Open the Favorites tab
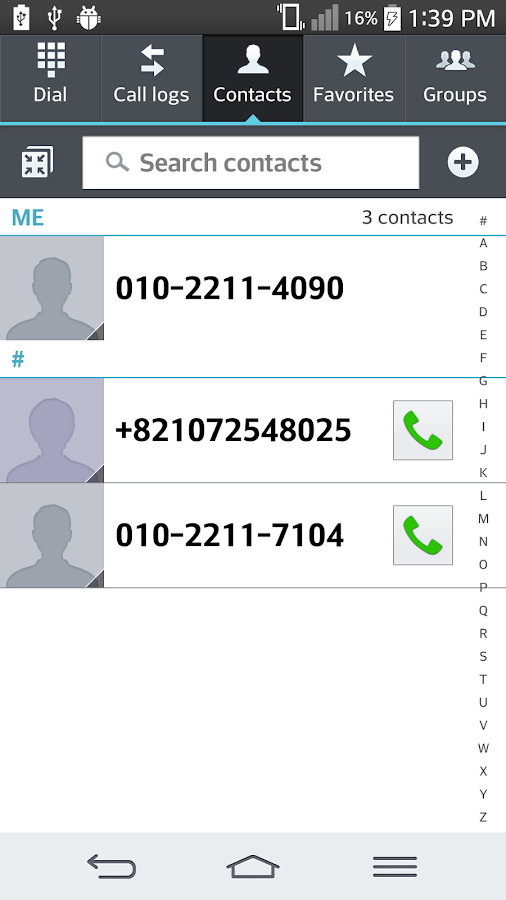Viewport: 506px width, 900px height. click(x=354, y=79)
